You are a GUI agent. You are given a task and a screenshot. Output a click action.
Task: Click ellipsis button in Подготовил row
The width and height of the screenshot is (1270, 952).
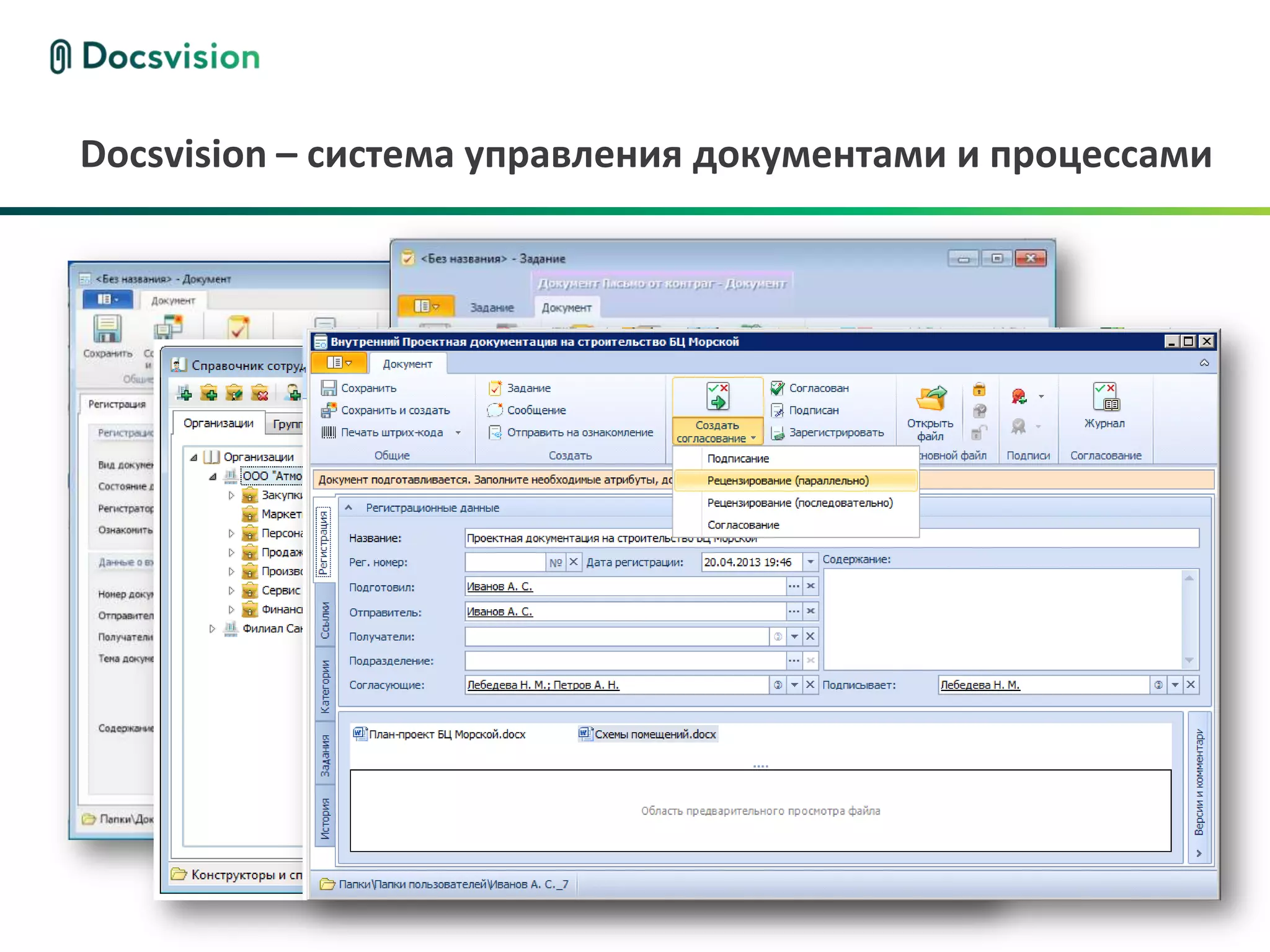[794, 586]
